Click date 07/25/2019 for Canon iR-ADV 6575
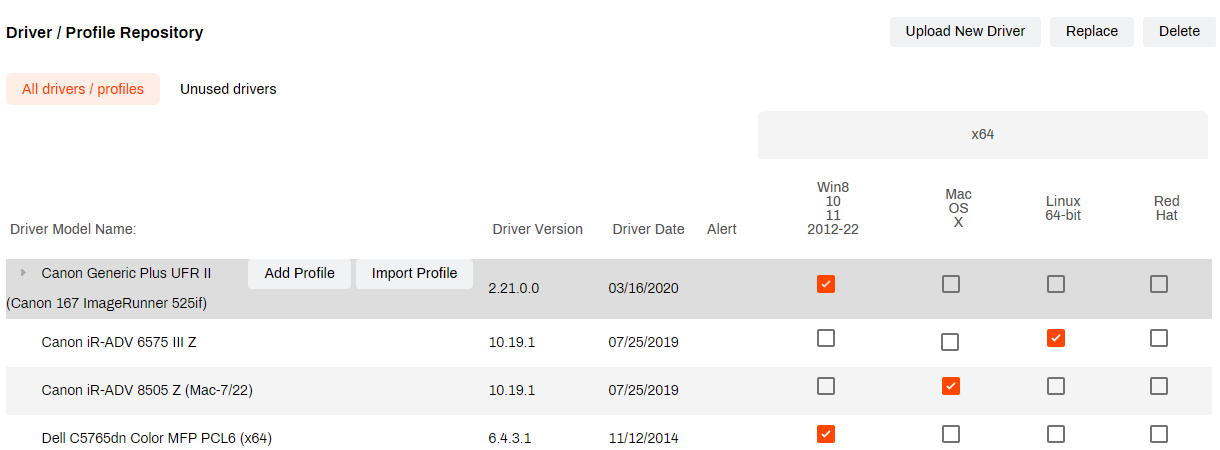Viewport: 1220px width, 450px height. click(x=644, y=342)
